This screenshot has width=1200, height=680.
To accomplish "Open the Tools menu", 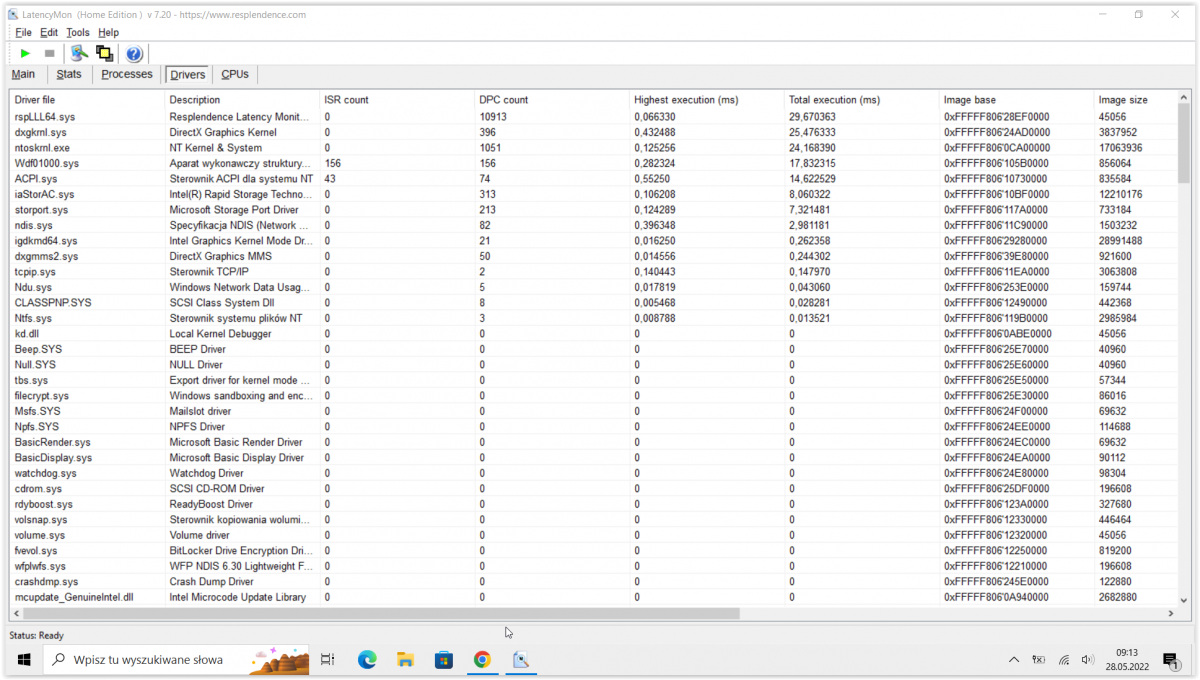I will click(78, 33).
